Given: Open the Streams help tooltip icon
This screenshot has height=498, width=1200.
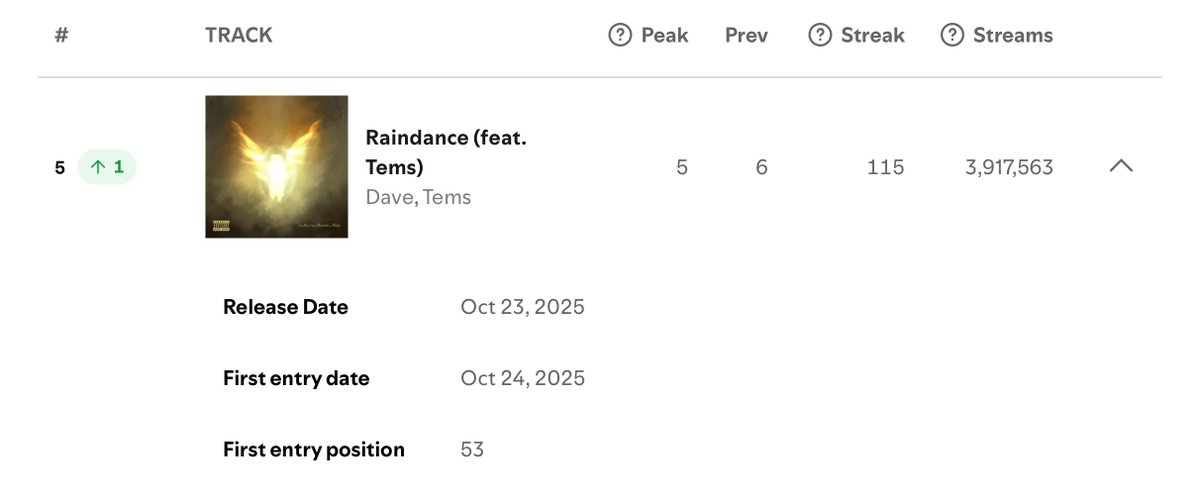Looking at the screenshot, I should click(952, 35).
